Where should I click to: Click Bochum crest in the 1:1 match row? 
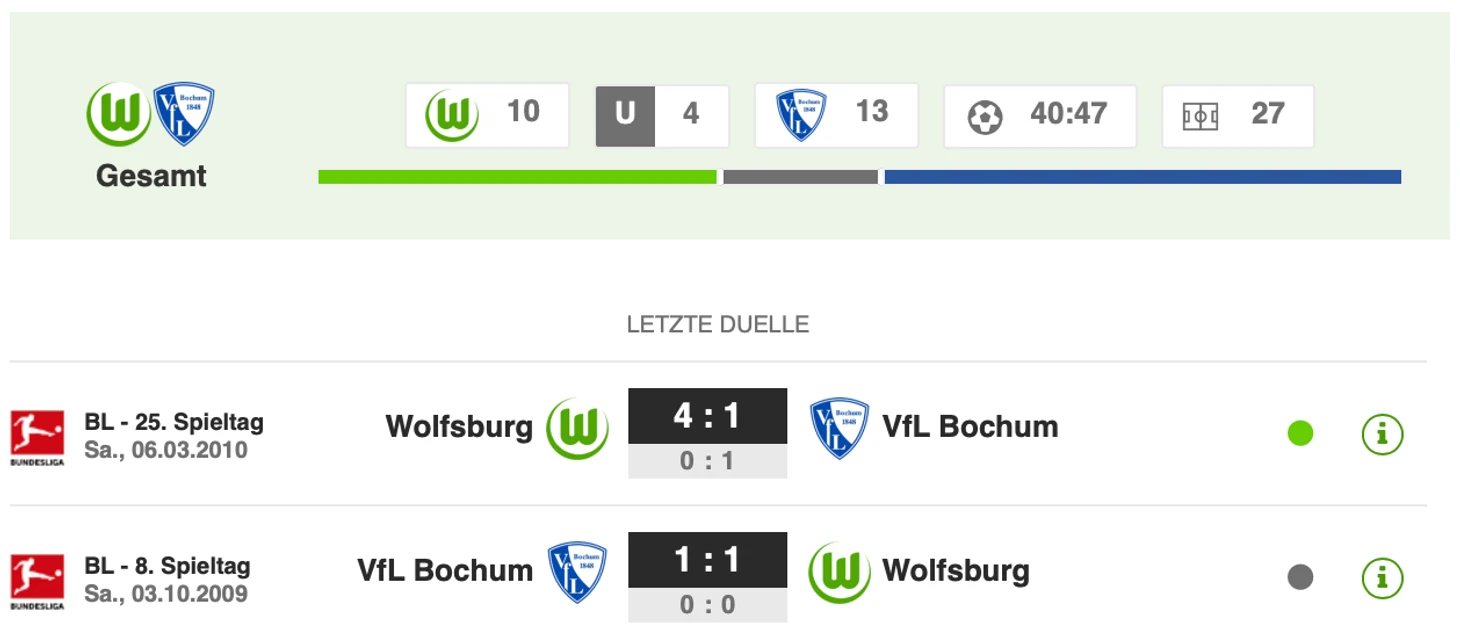pos(577,572)
